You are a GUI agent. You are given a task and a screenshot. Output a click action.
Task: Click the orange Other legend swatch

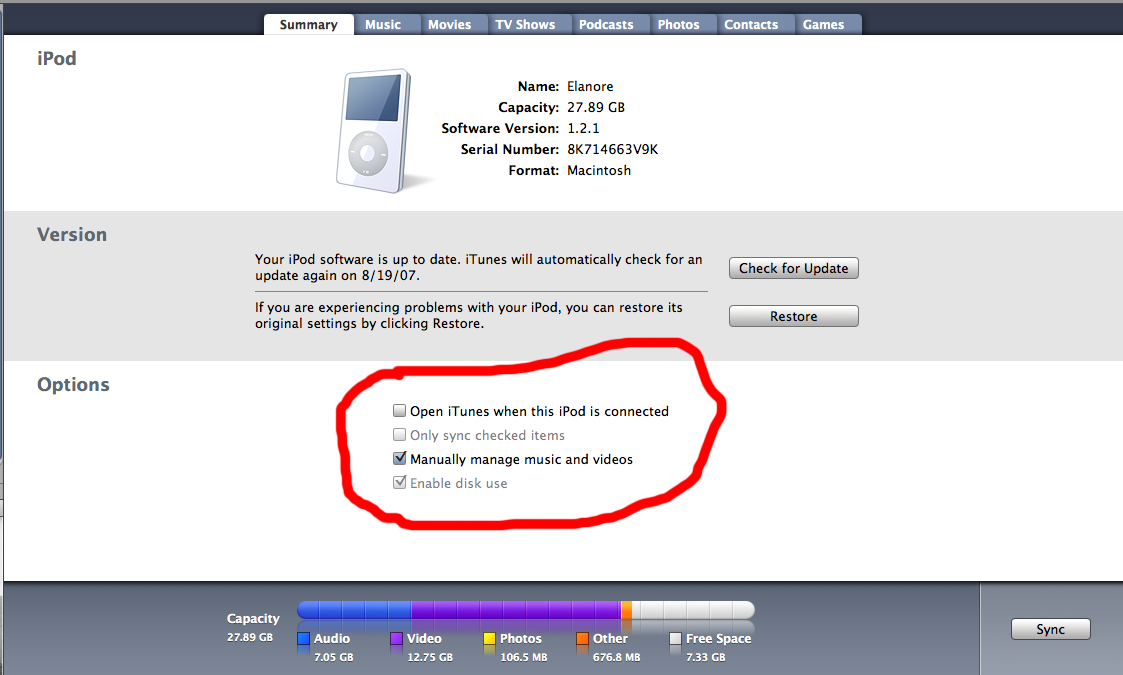(583, 638)
